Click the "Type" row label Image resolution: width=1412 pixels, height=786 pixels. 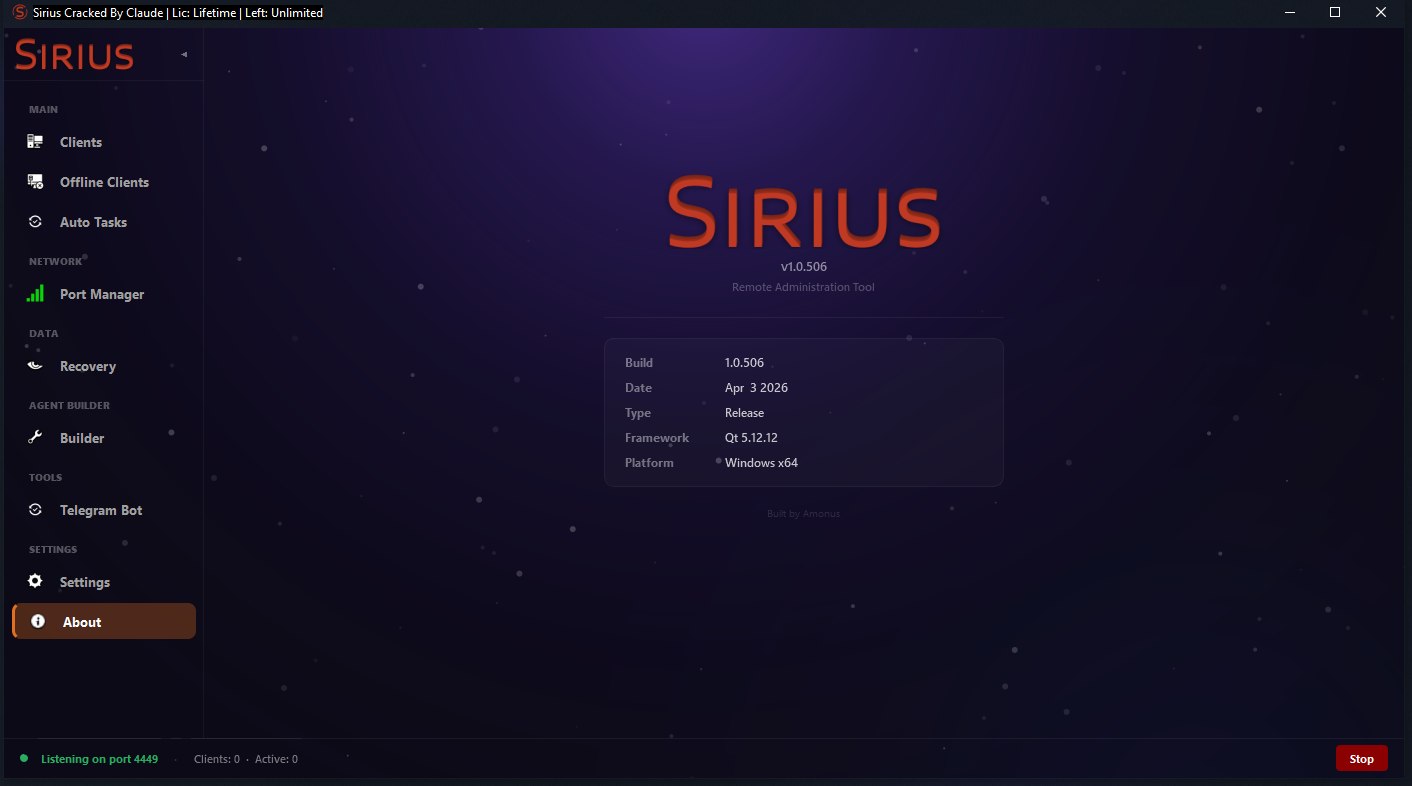(638, 413)
